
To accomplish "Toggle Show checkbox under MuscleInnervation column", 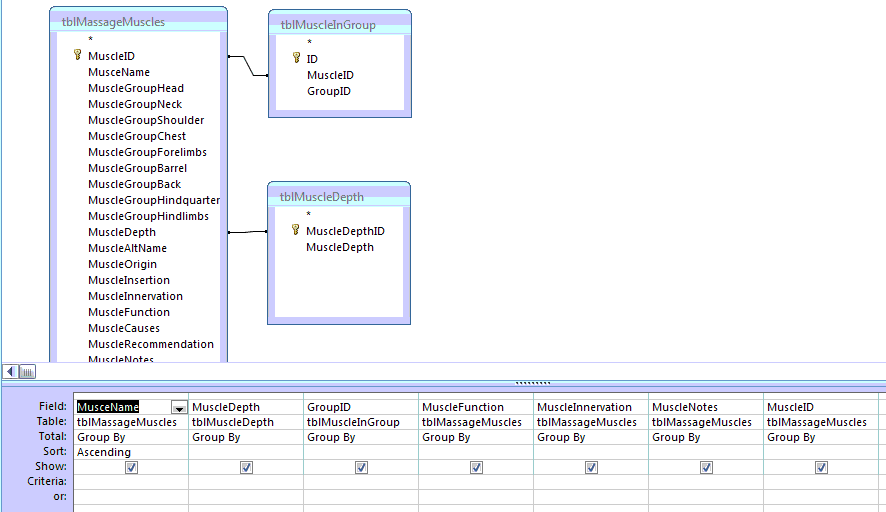I will click(591, 467).
